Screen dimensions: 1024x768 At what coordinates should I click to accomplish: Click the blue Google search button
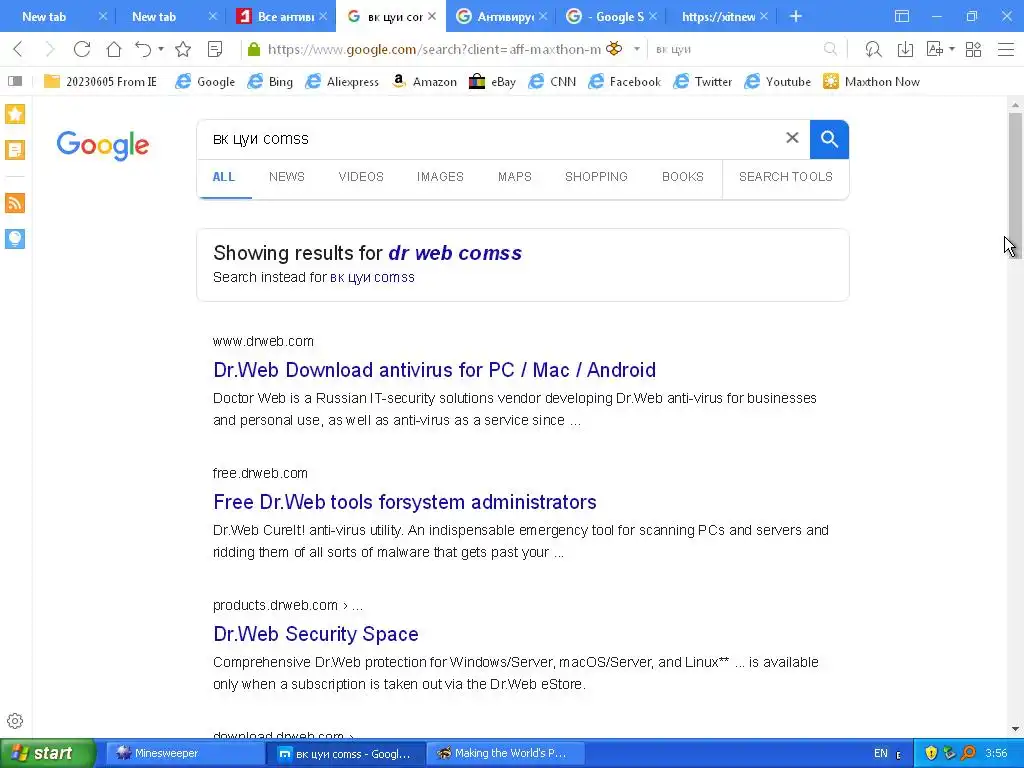(x=829, y=139)
